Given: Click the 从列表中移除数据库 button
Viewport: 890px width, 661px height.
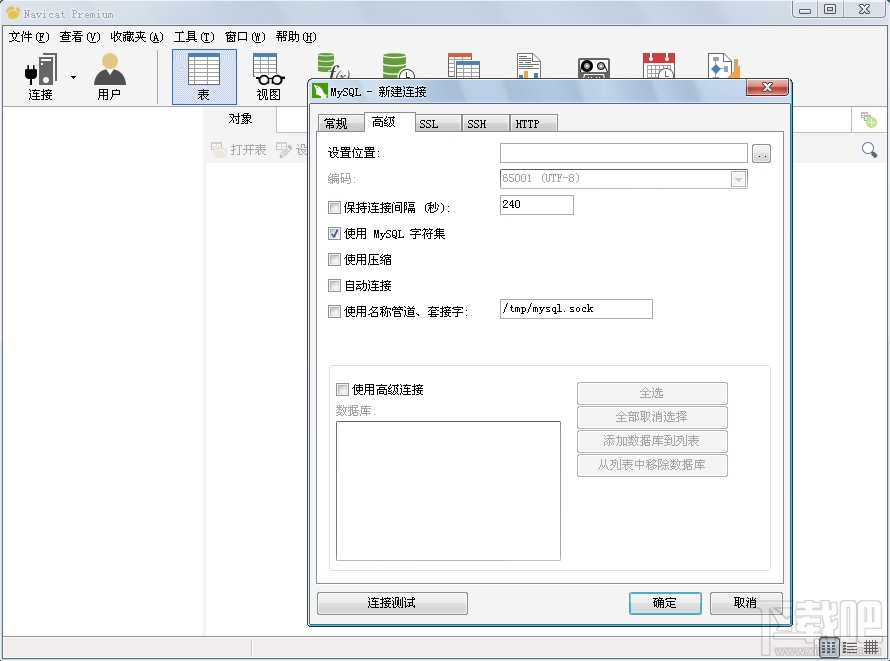Looking at the screenshot, I should click(x=652, y=465).
